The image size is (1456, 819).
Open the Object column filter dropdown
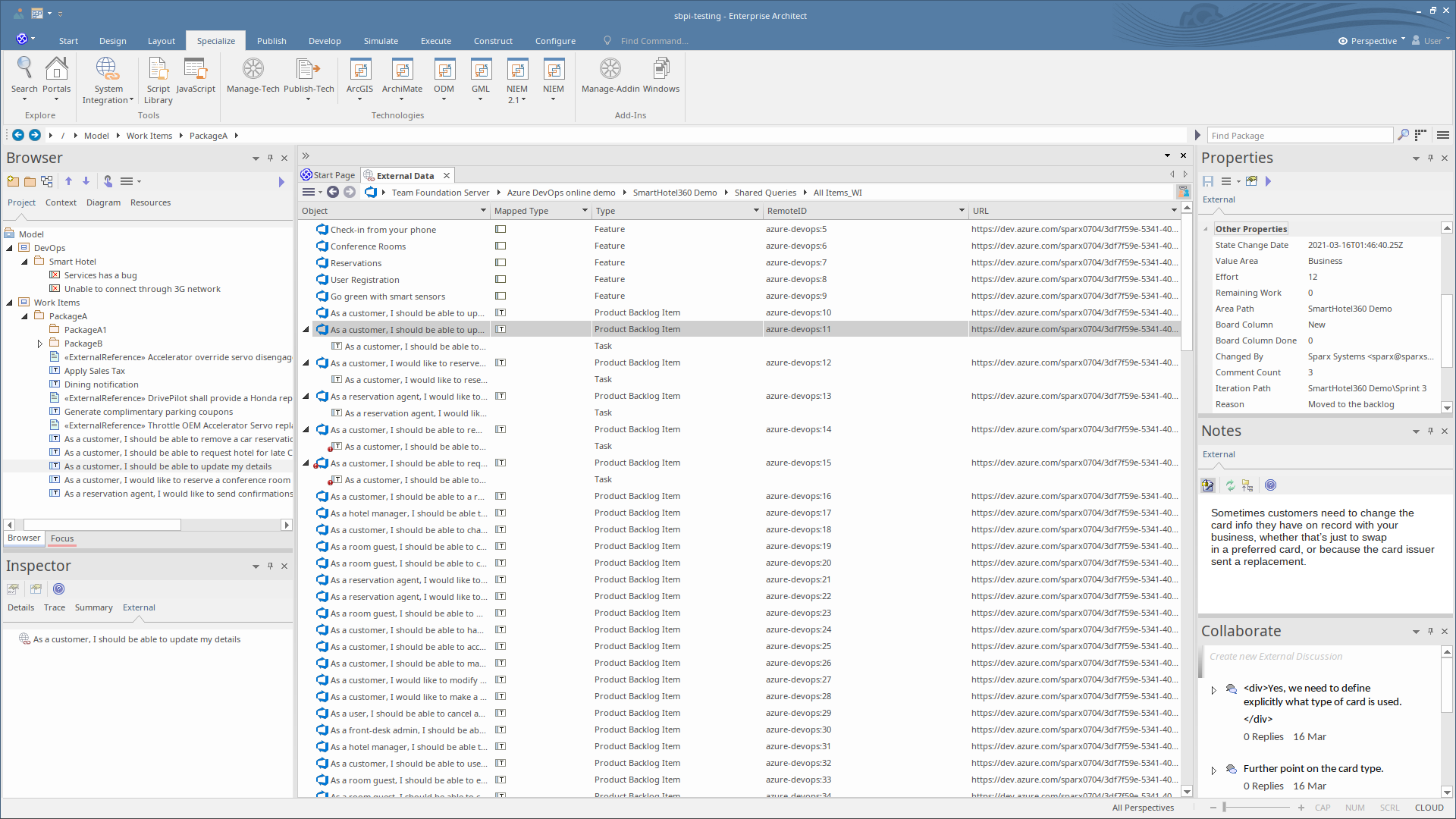pyautogui.click(x=483, y=211)
